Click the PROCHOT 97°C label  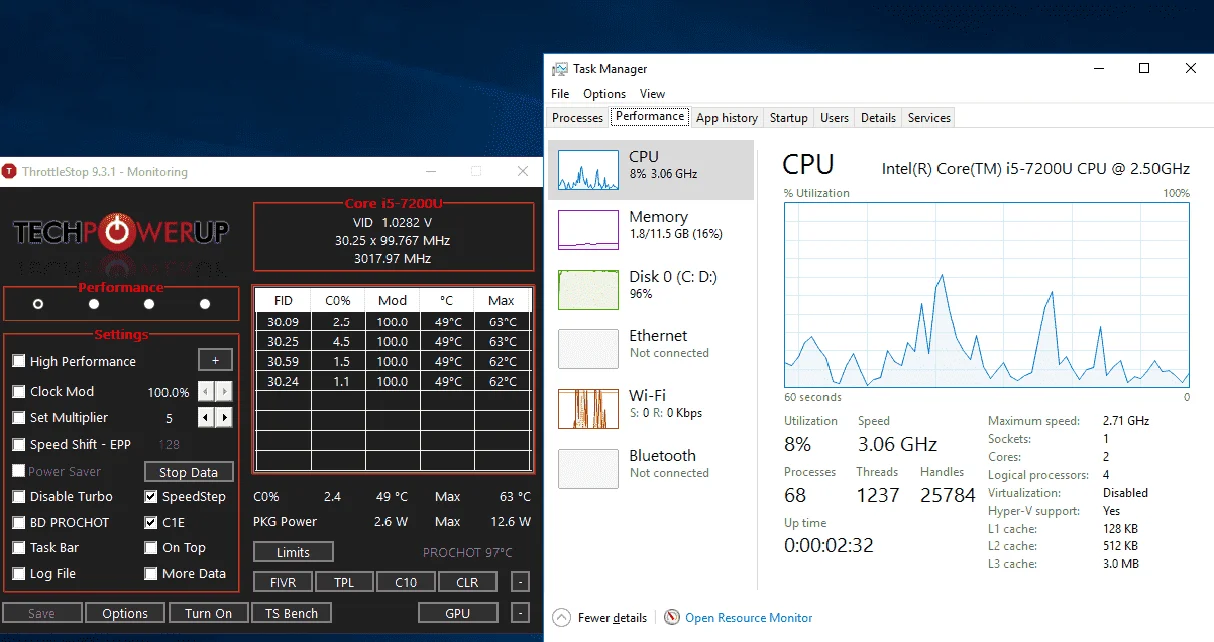pos(468,552)
